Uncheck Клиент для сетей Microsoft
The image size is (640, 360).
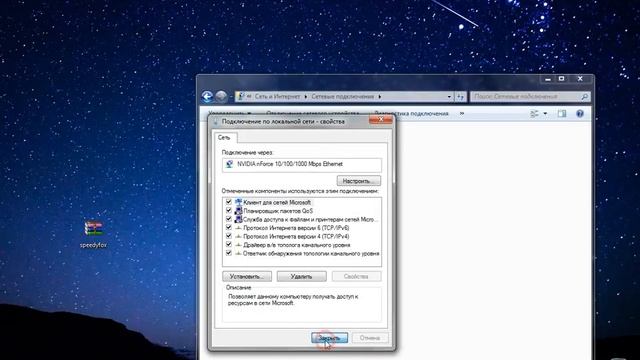pos(229,202)
